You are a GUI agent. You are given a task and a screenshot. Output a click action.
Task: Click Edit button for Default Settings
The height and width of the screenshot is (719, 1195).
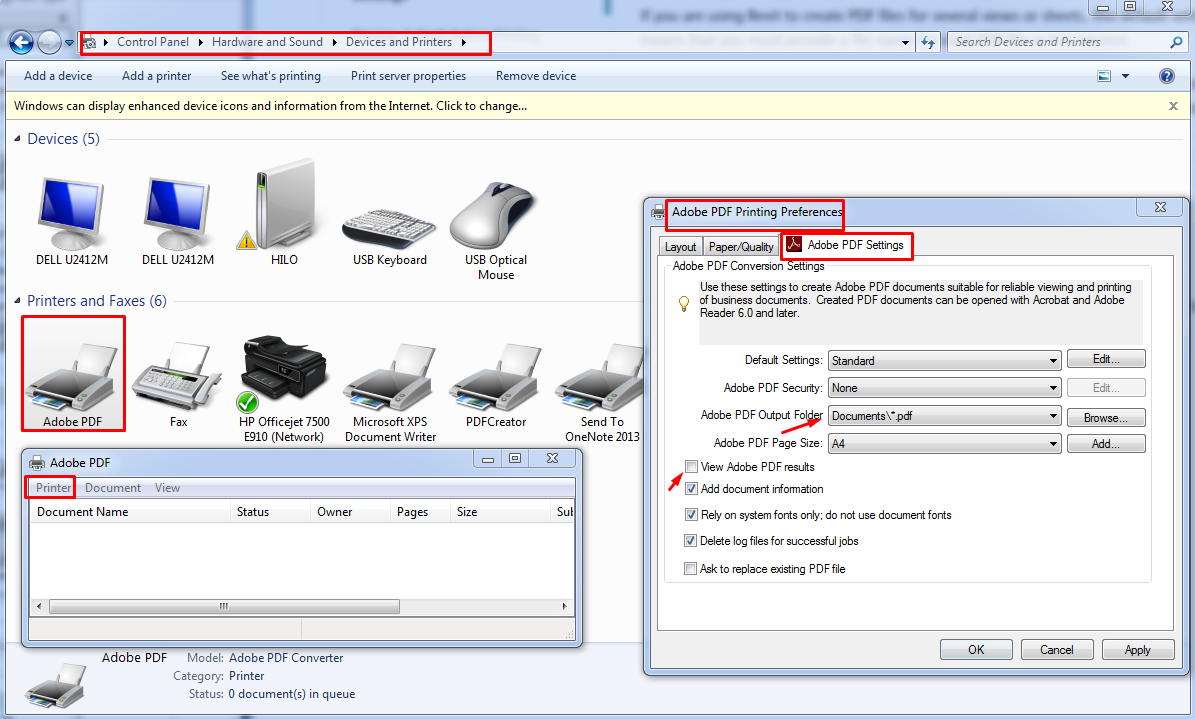[x=1106, y=359]
